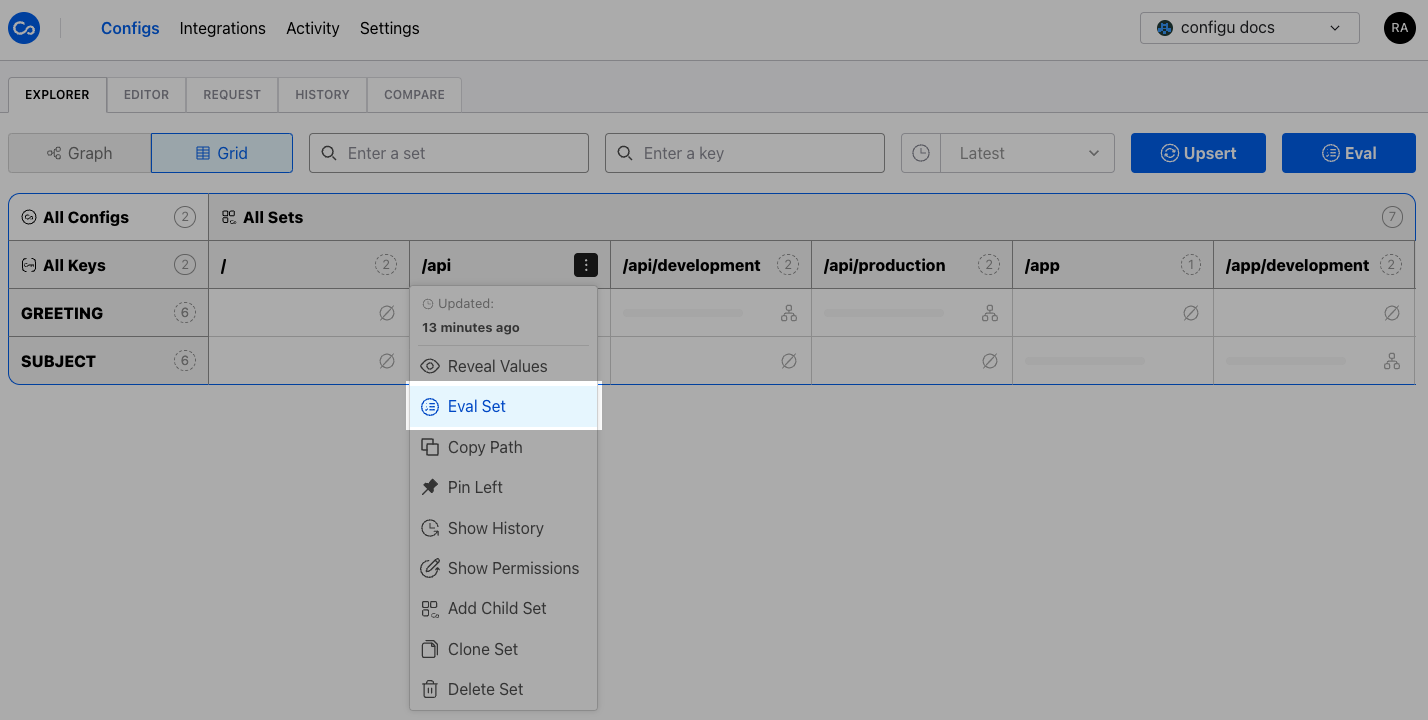This screenshot has width=1428, height=720.
Task: Click empty value icon in SUBJECT /api/production cell
Action: [x=990, y=361]
